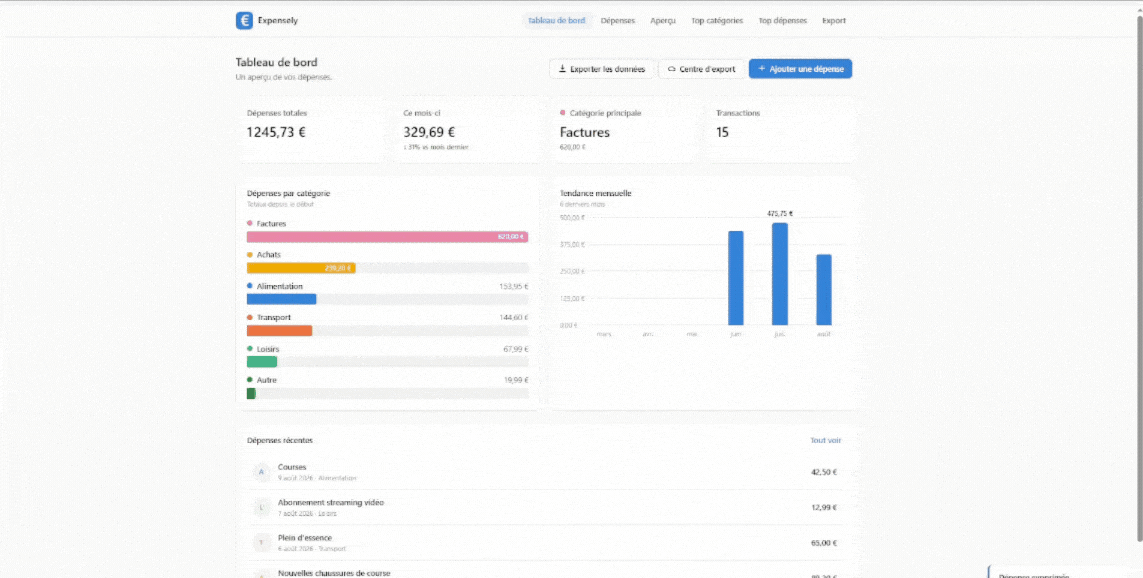Select the Nouvelles chaussures de course expense row
Image resolution: width=1143 pixels, height=578 pixels.
point(545,571)
